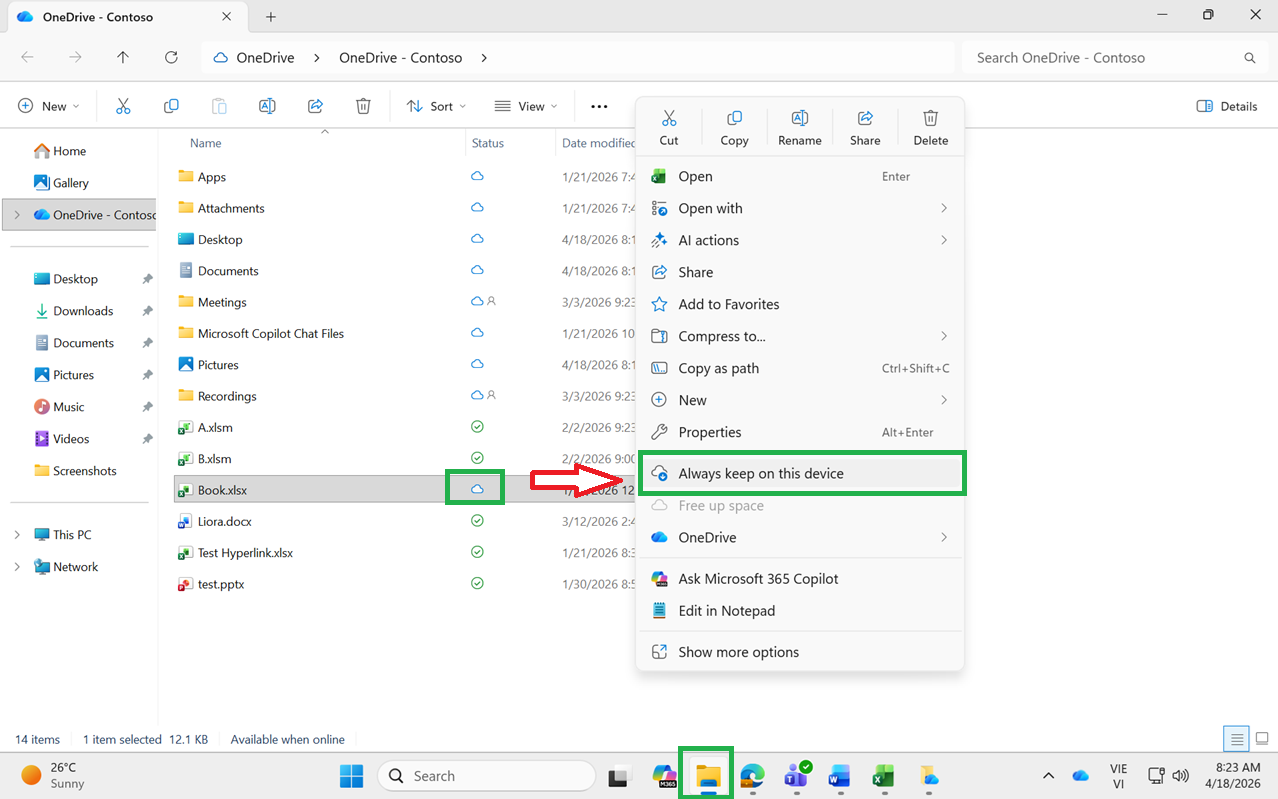The height and width of the screenshot is (799, 1278).
Task: Click the OneDrive cloud tray icon
Action: click(1080, 775)
